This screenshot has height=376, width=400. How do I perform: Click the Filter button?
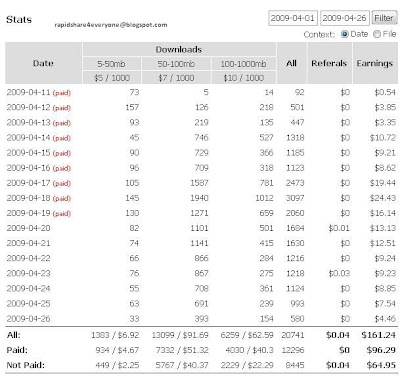click(384, 18)
